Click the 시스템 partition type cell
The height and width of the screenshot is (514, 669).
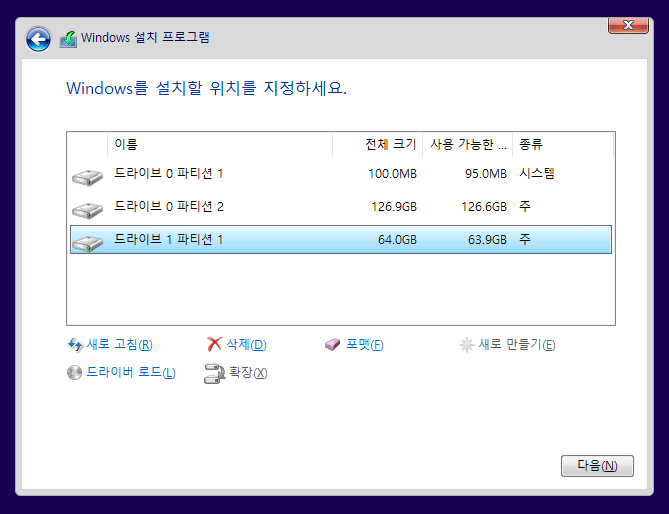[537, 174]
